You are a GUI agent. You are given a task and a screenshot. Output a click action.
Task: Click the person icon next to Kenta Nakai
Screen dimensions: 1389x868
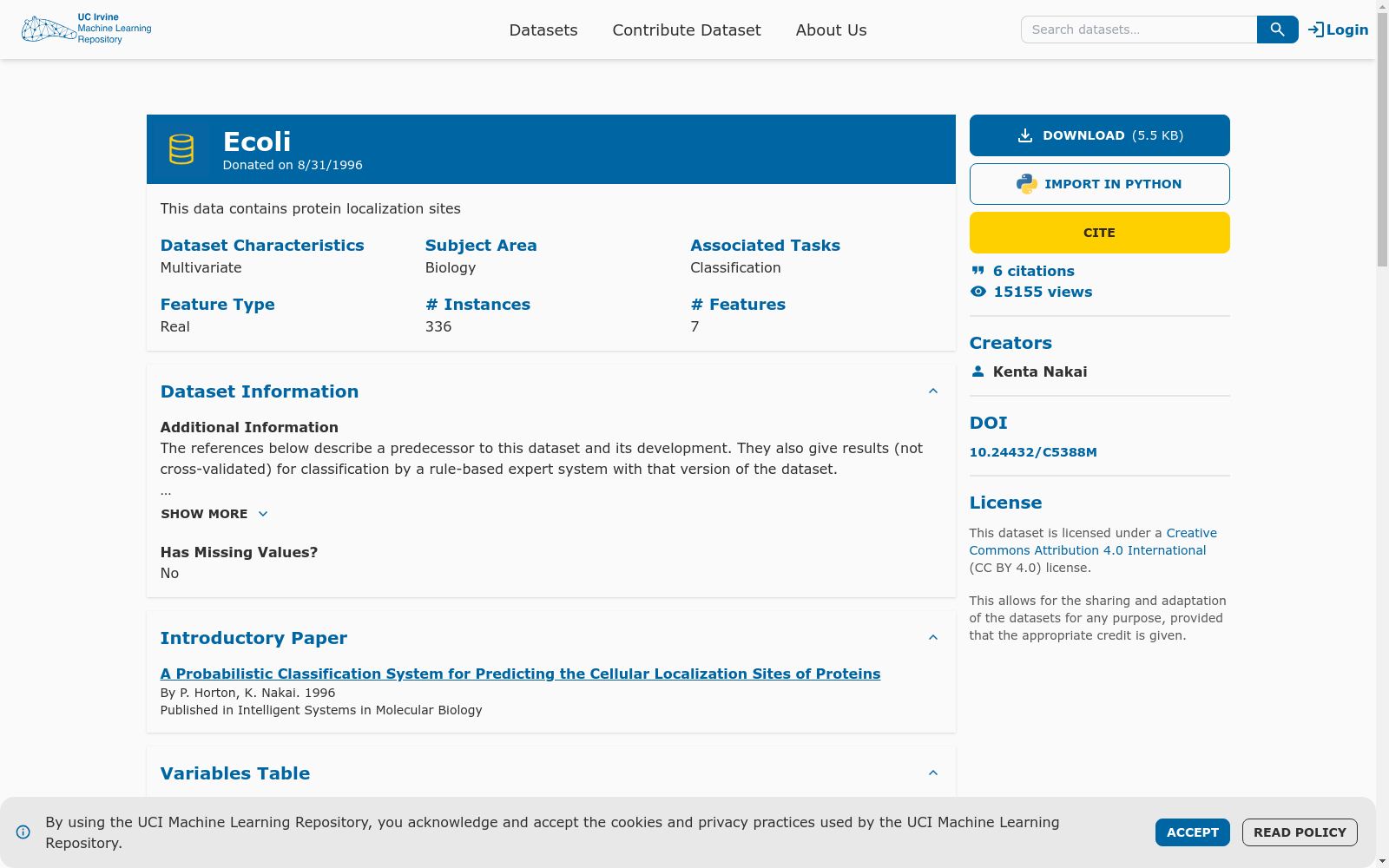[x=978, y=371]
